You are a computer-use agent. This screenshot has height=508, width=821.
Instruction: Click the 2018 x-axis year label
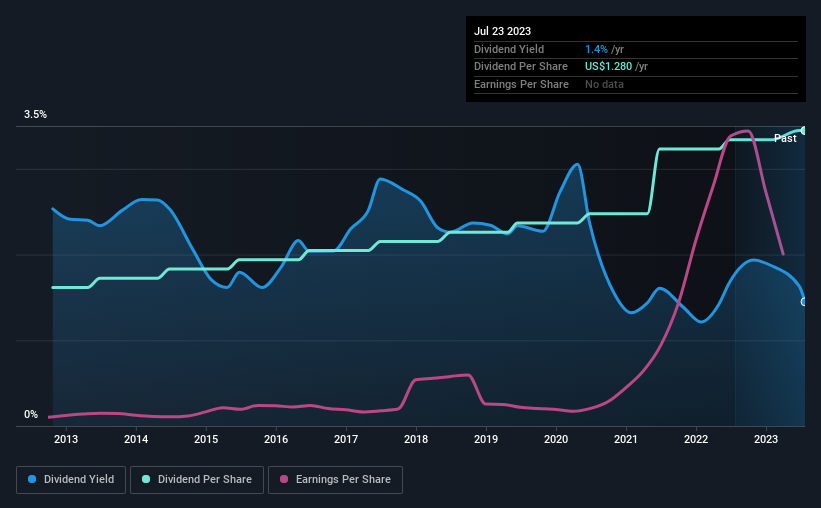click(416, 439)
